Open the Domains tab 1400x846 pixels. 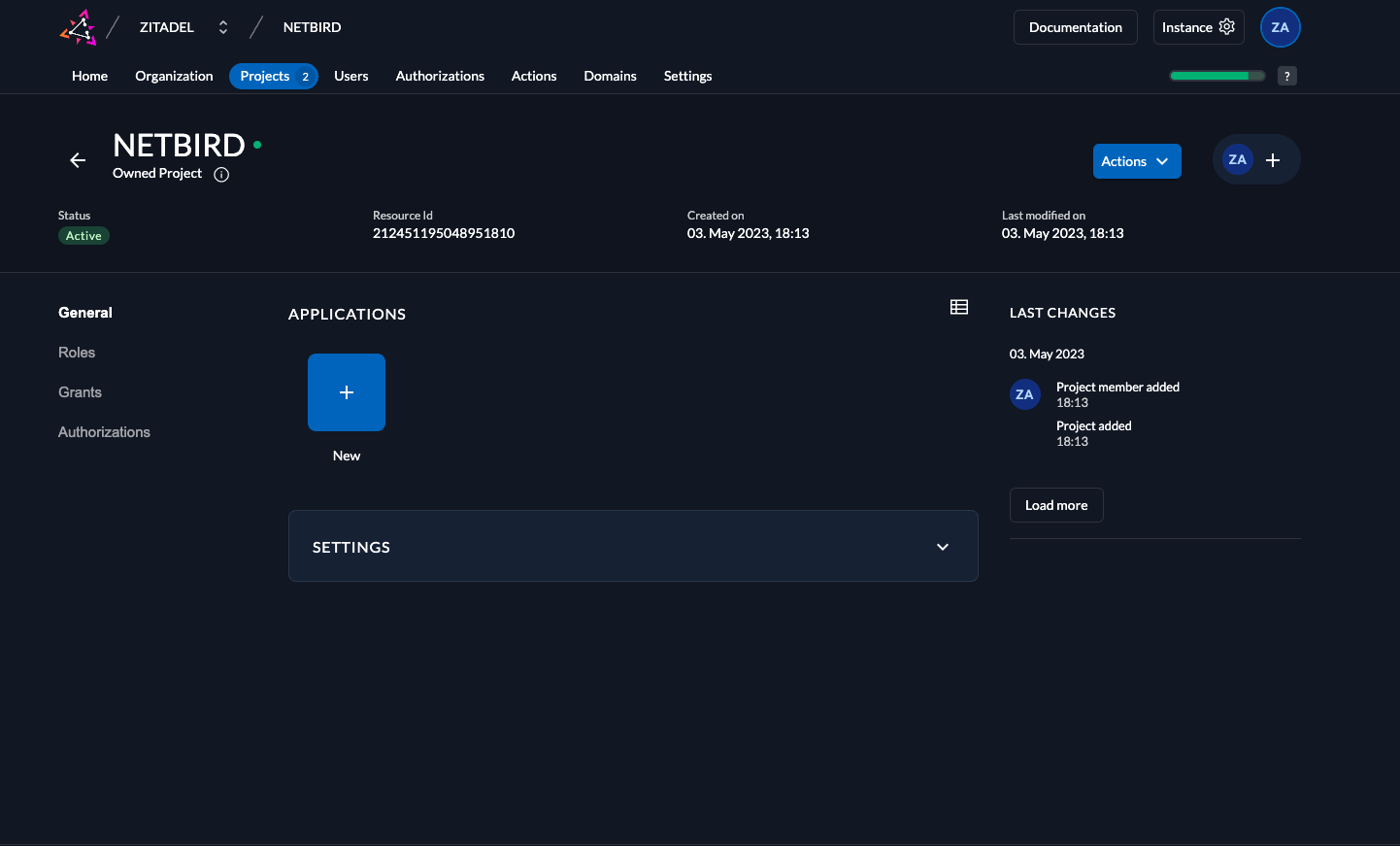click(x=610, y=75)
